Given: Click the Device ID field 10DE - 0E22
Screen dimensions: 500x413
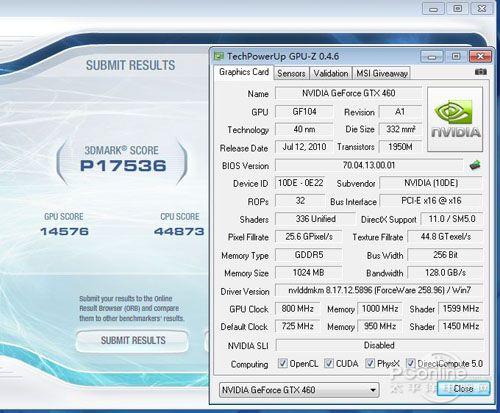Looking at the screenshot, I should (x=300, y=183).
